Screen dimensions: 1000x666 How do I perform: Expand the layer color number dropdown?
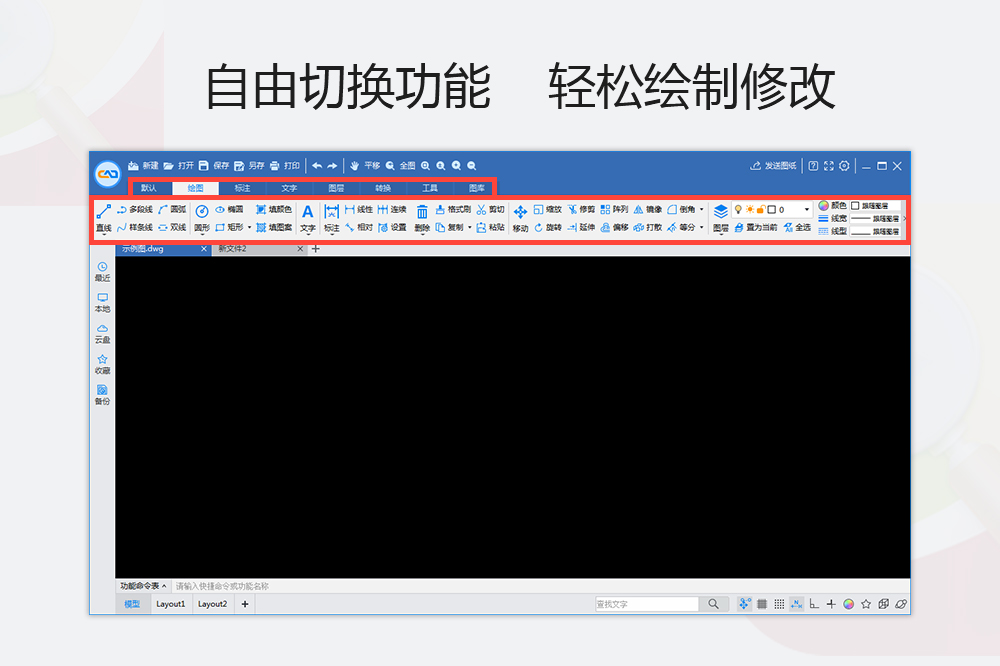[x=808, y=209]
